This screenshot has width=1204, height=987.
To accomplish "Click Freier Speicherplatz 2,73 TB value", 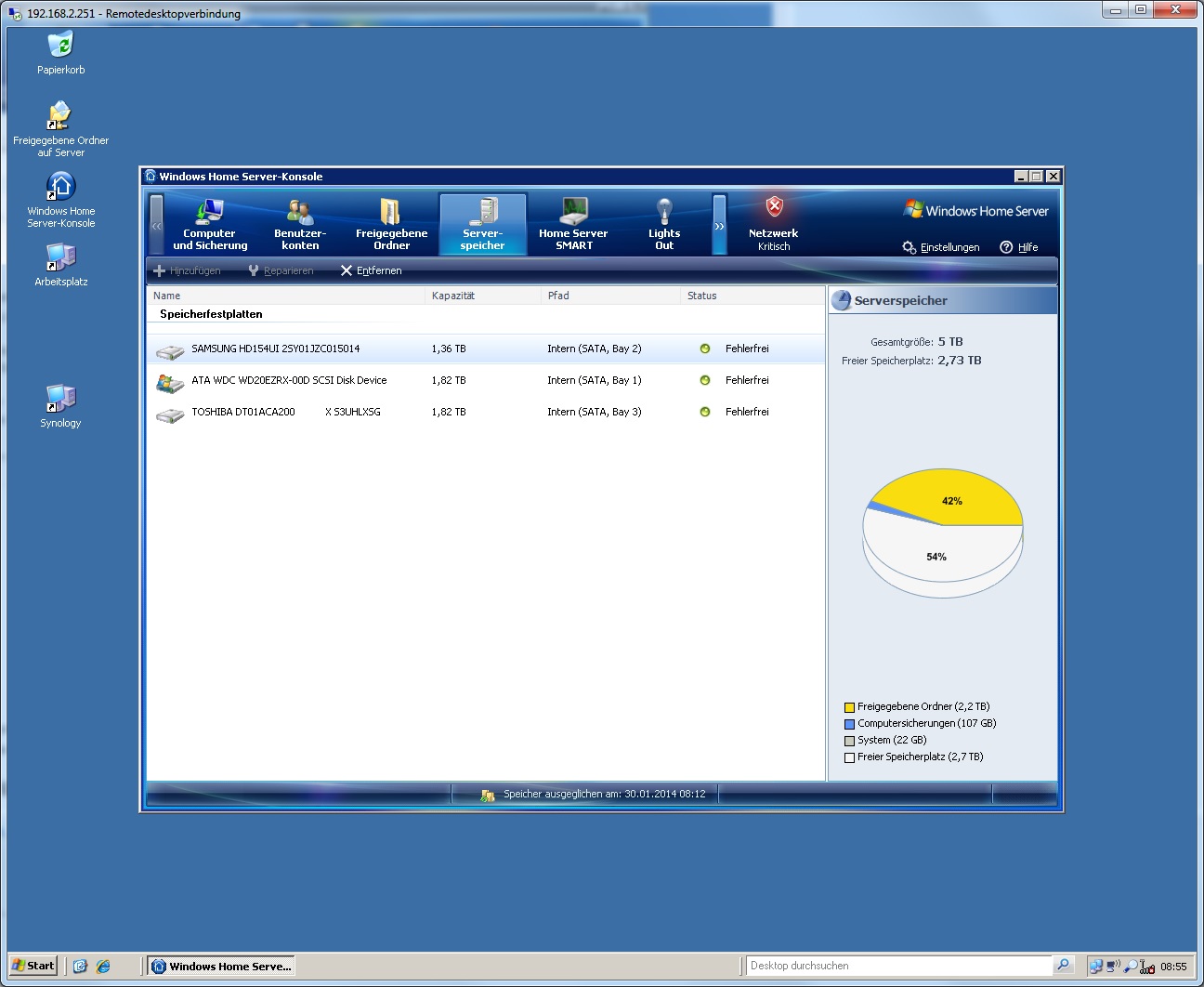I will pos(960,360).
